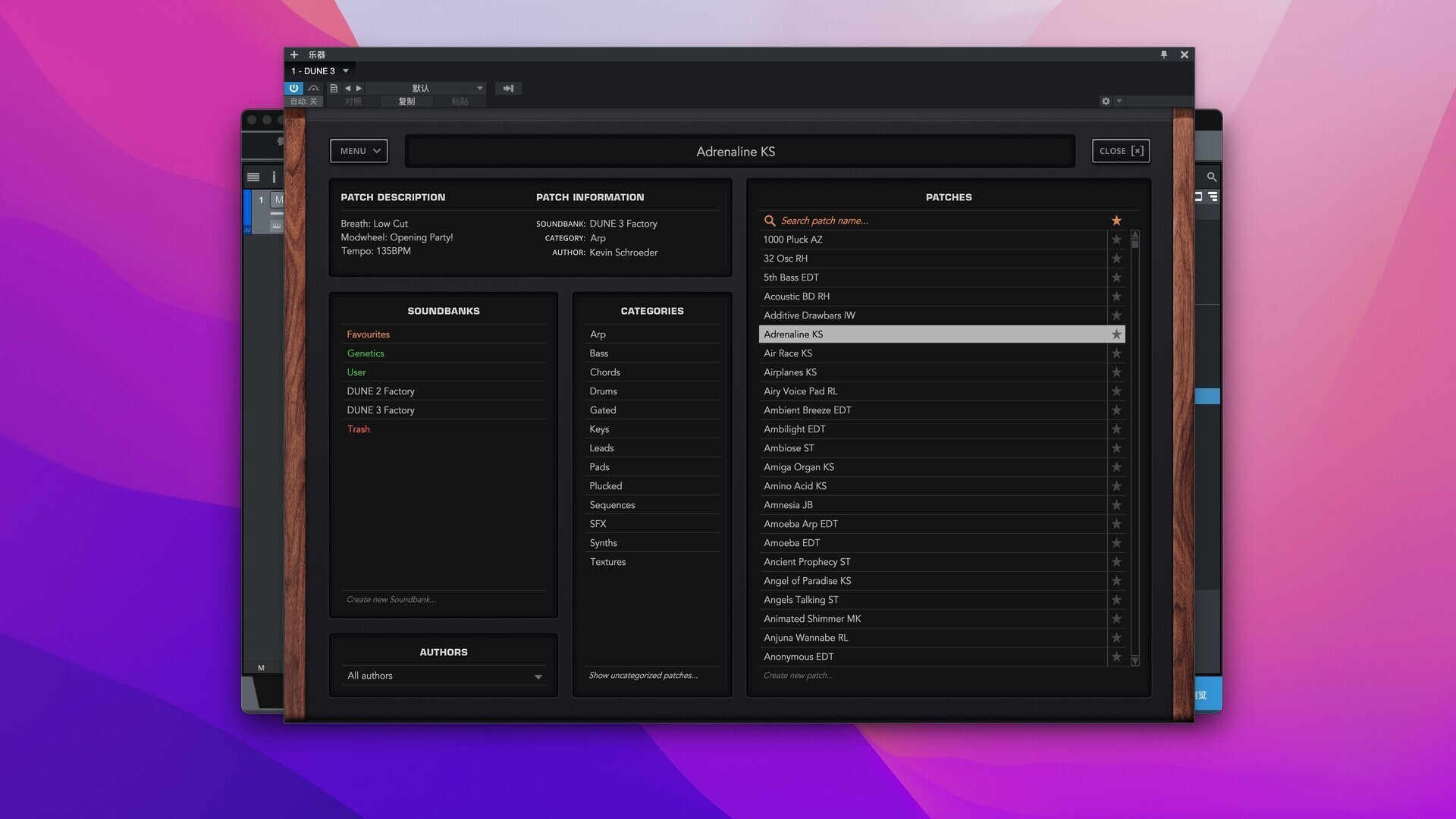
Task: Toggle the plugin power (activate) button
Action: tap(294, 88)
